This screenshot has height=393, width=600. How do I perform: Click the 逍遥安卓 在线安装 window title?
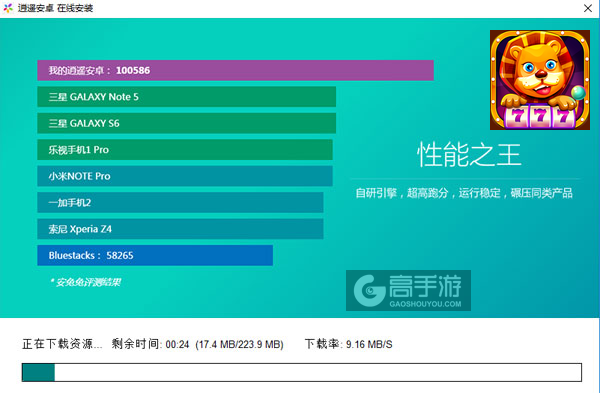55,8
